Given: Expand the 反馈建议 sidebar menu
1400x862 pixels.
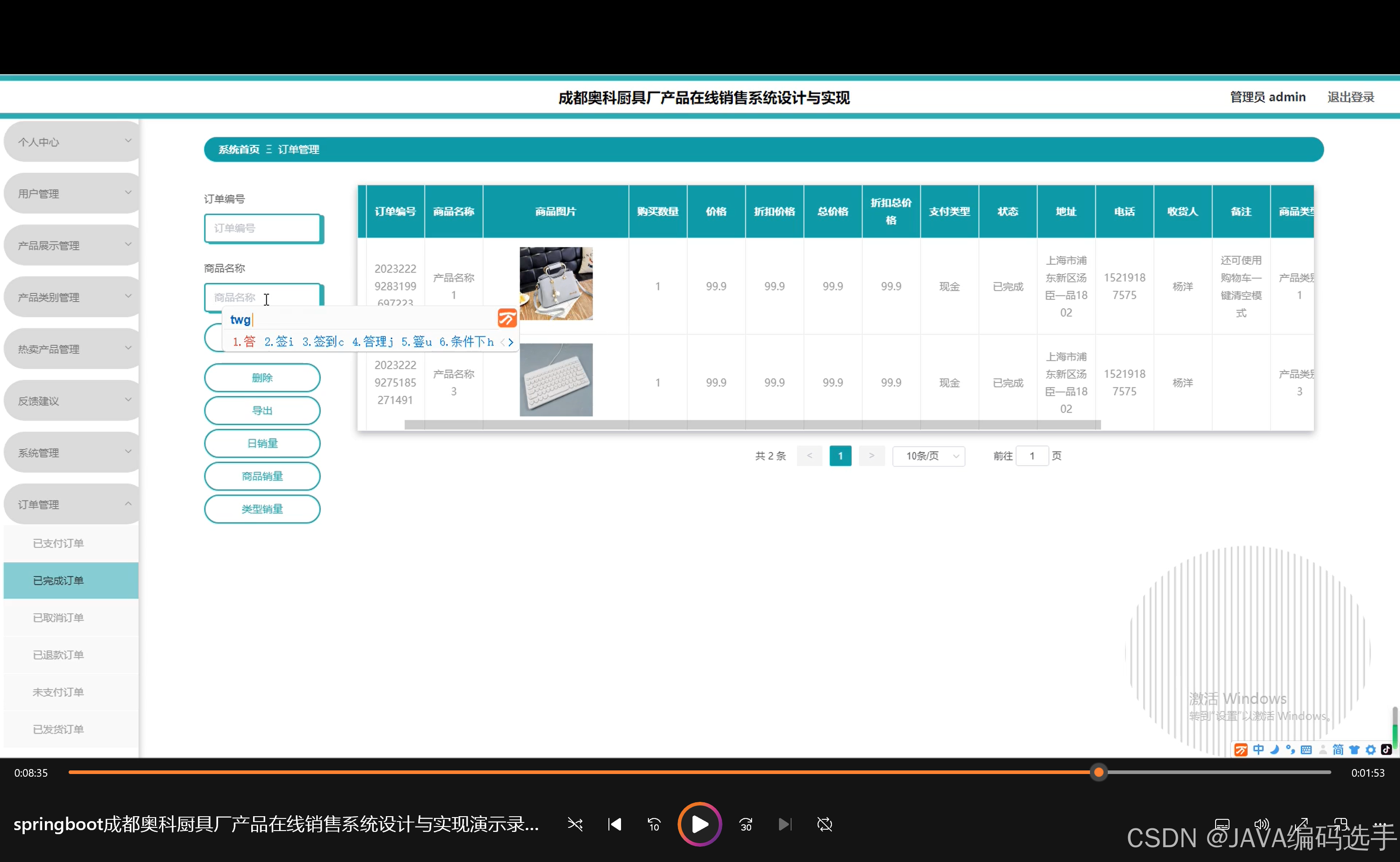Looking at the screenshot, I should point(72,401).
